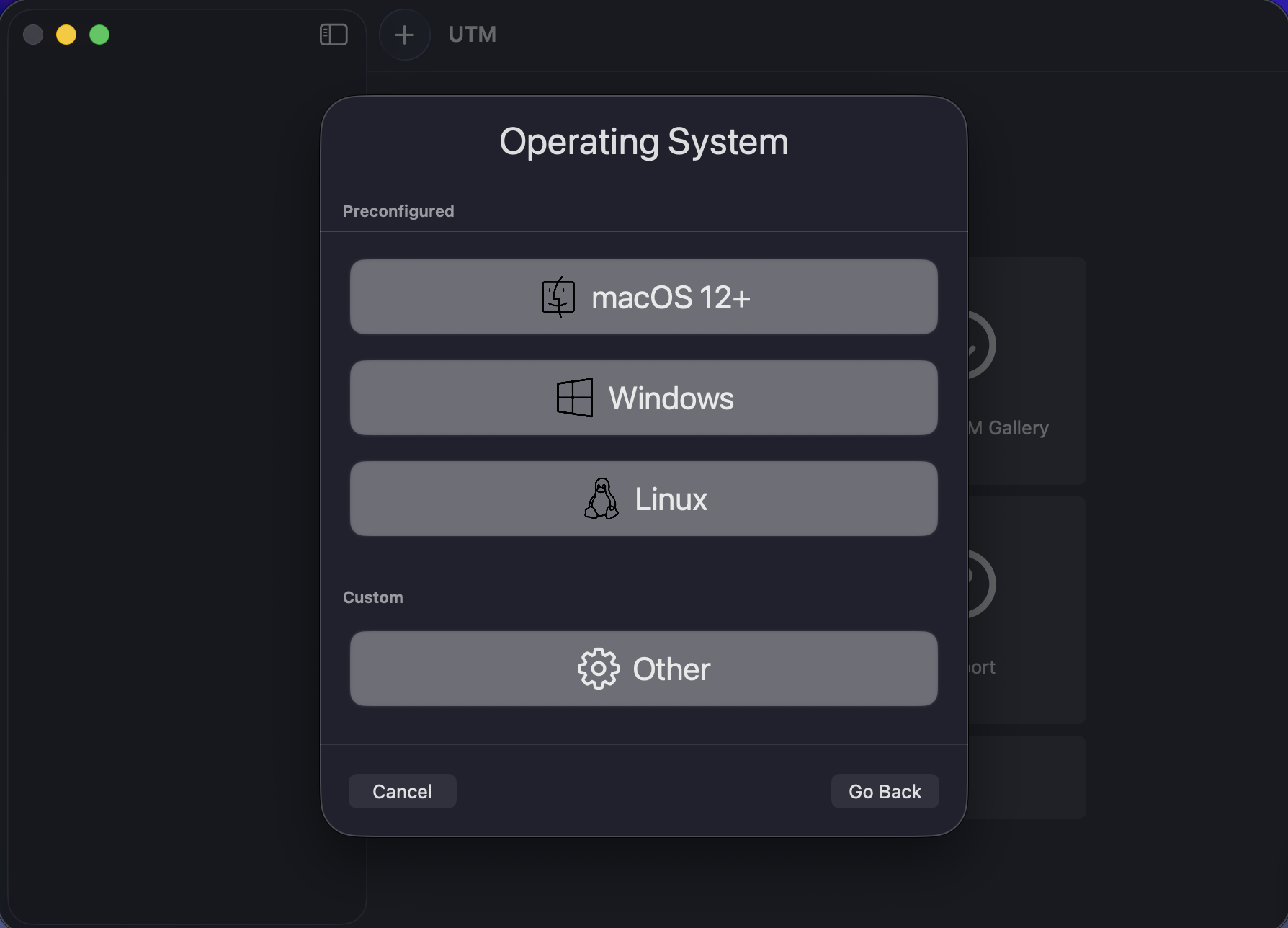Click the Custom section header
1288x928 pixels.
(372, 597)
